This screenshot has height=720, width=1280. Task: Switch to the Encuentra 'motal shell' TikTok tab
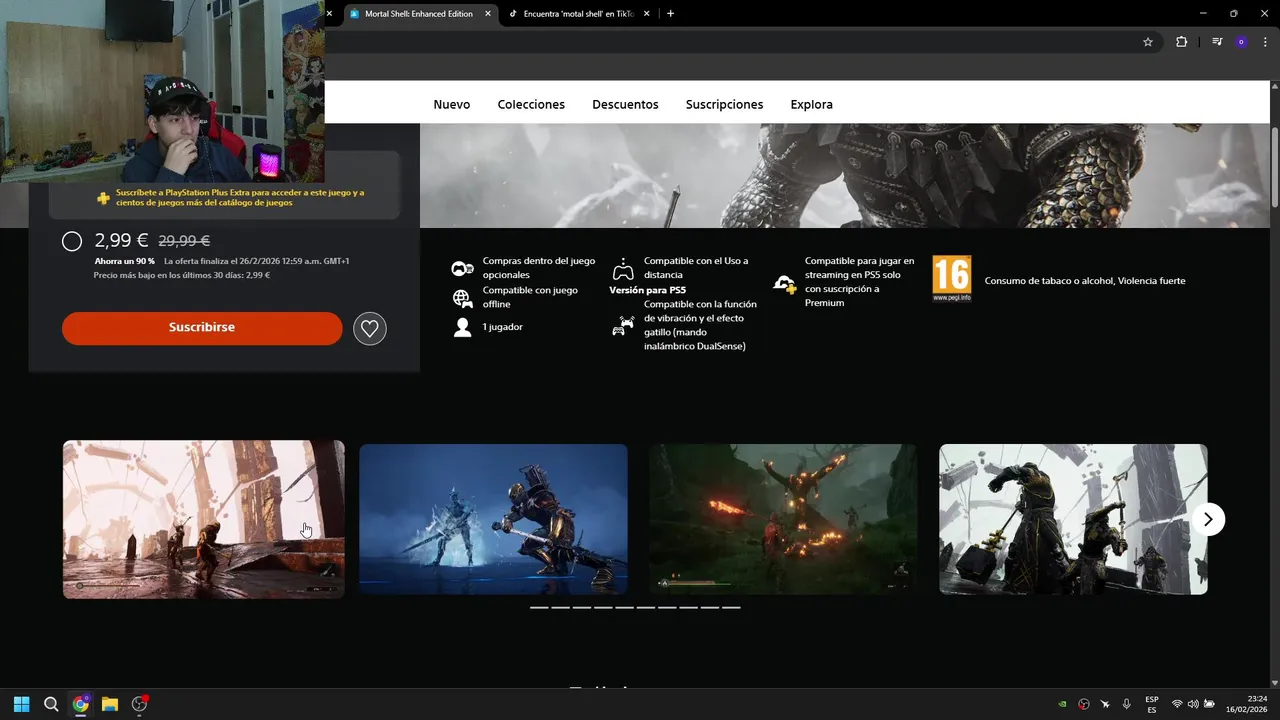578,14
